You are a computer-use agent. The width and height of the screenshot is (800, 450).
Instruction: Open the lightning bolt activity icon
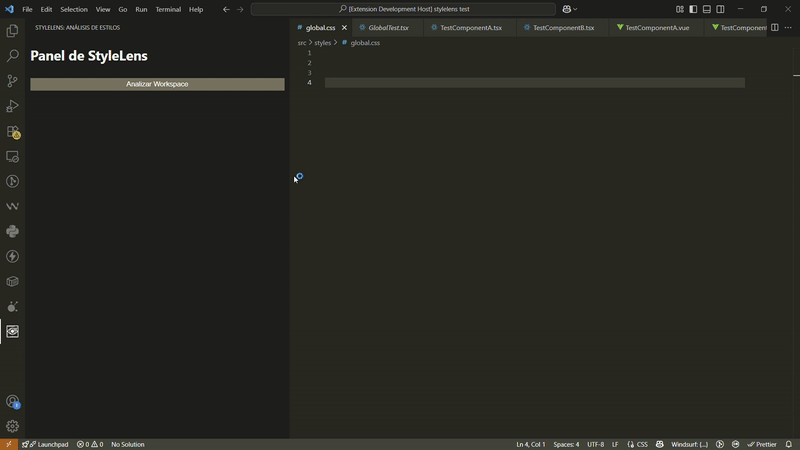tap(12, 256)
